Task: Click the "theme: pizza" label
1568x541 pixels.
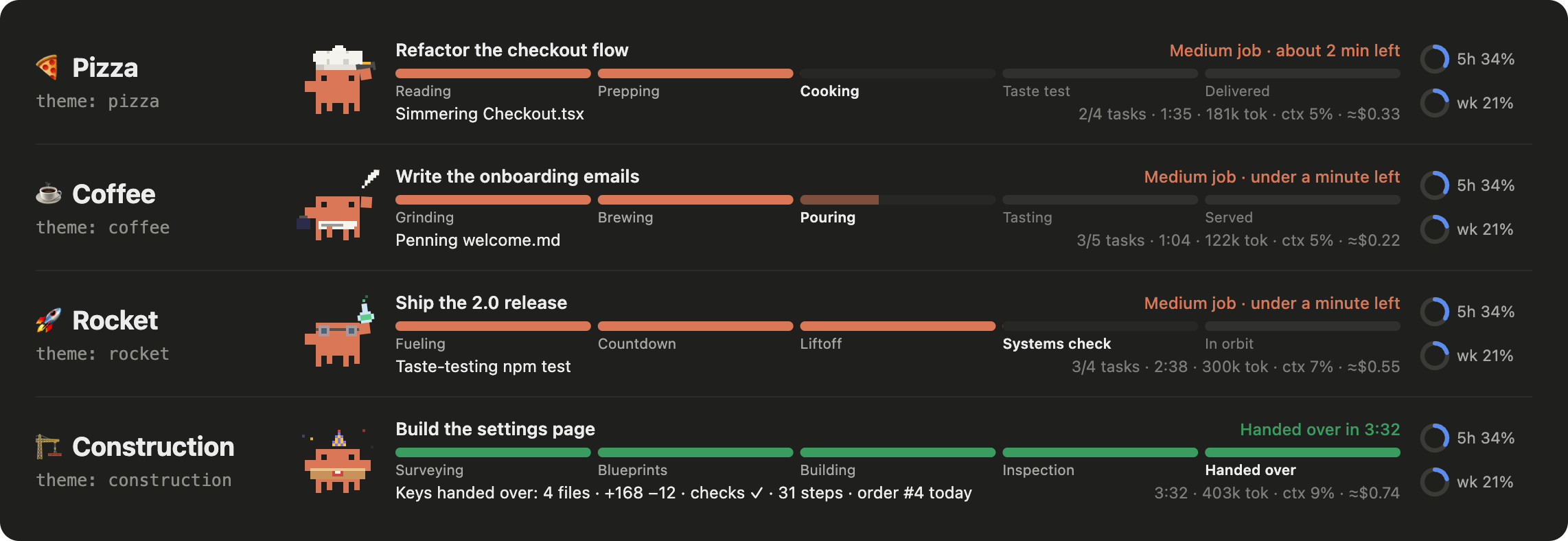Action: [x=97, y=102]
